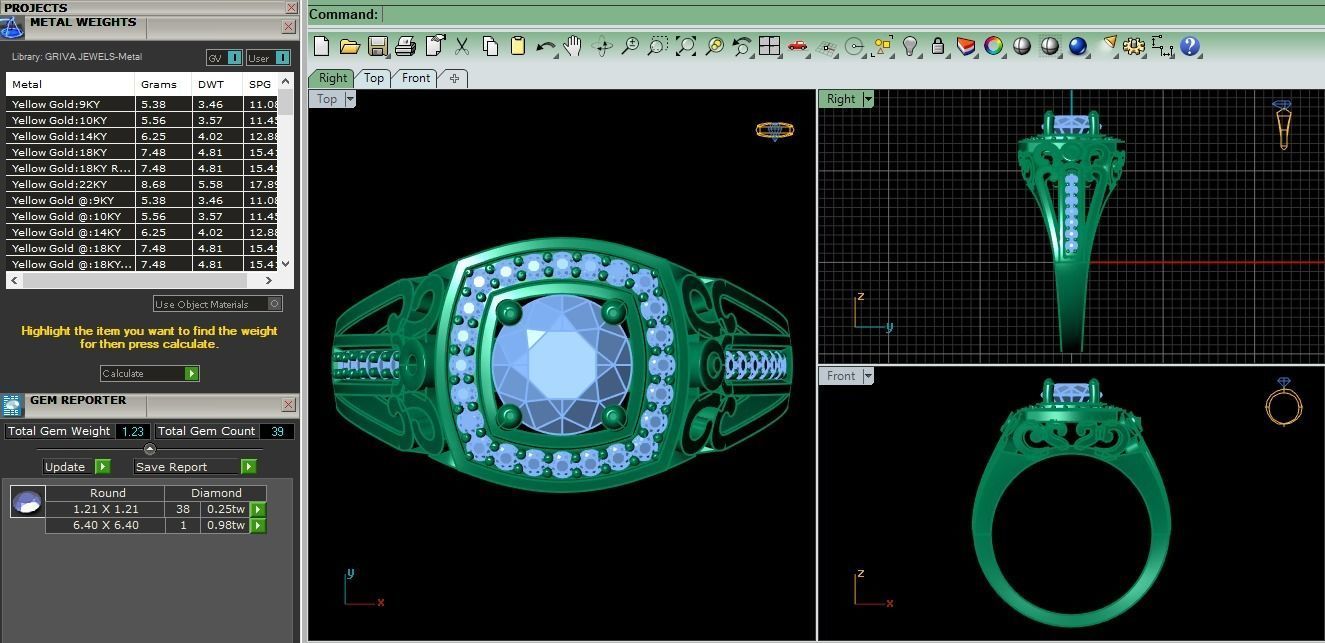Open the object snap circle icon
Image resolution: width=1325 pixels, height=643 pixels.
pyautogui.click(x=854, y=46)
